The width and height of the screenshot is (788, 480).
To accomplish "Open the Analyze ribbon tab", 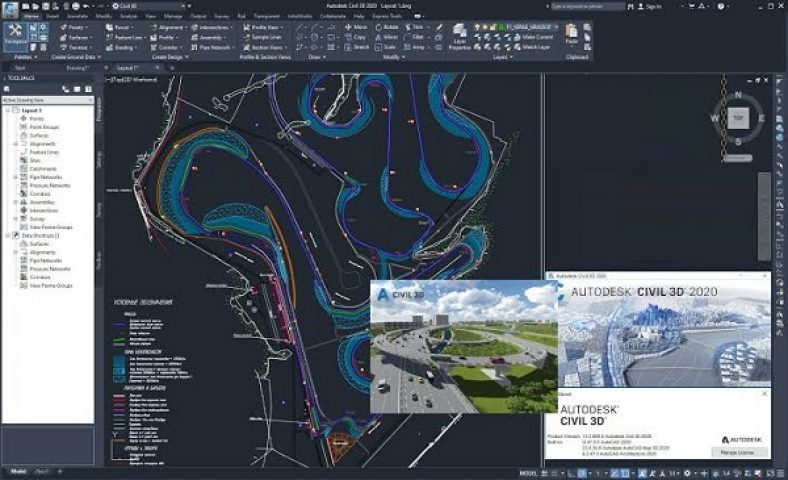I will (x=129, y=16).
